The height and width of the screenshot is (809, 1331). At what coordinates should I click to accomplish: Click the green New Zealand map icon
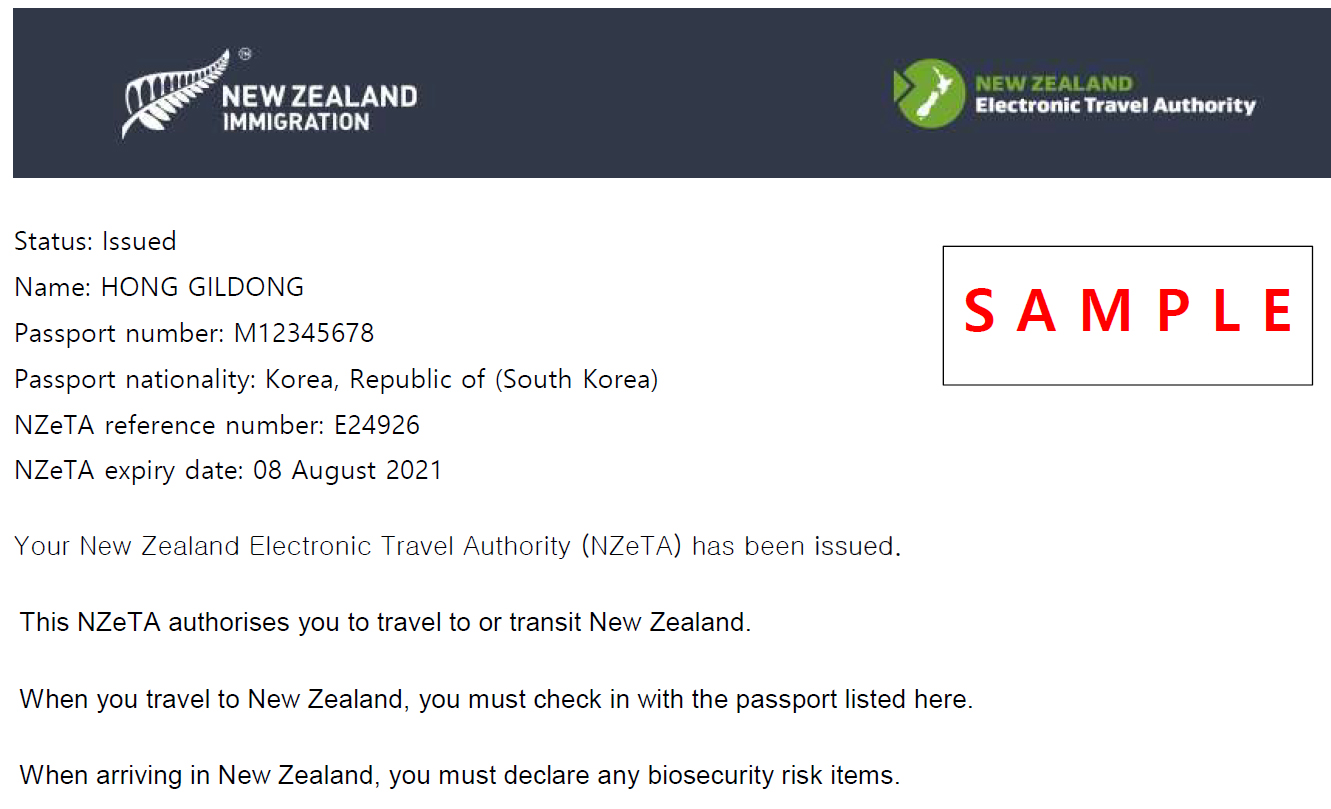[x=929, y=93]
